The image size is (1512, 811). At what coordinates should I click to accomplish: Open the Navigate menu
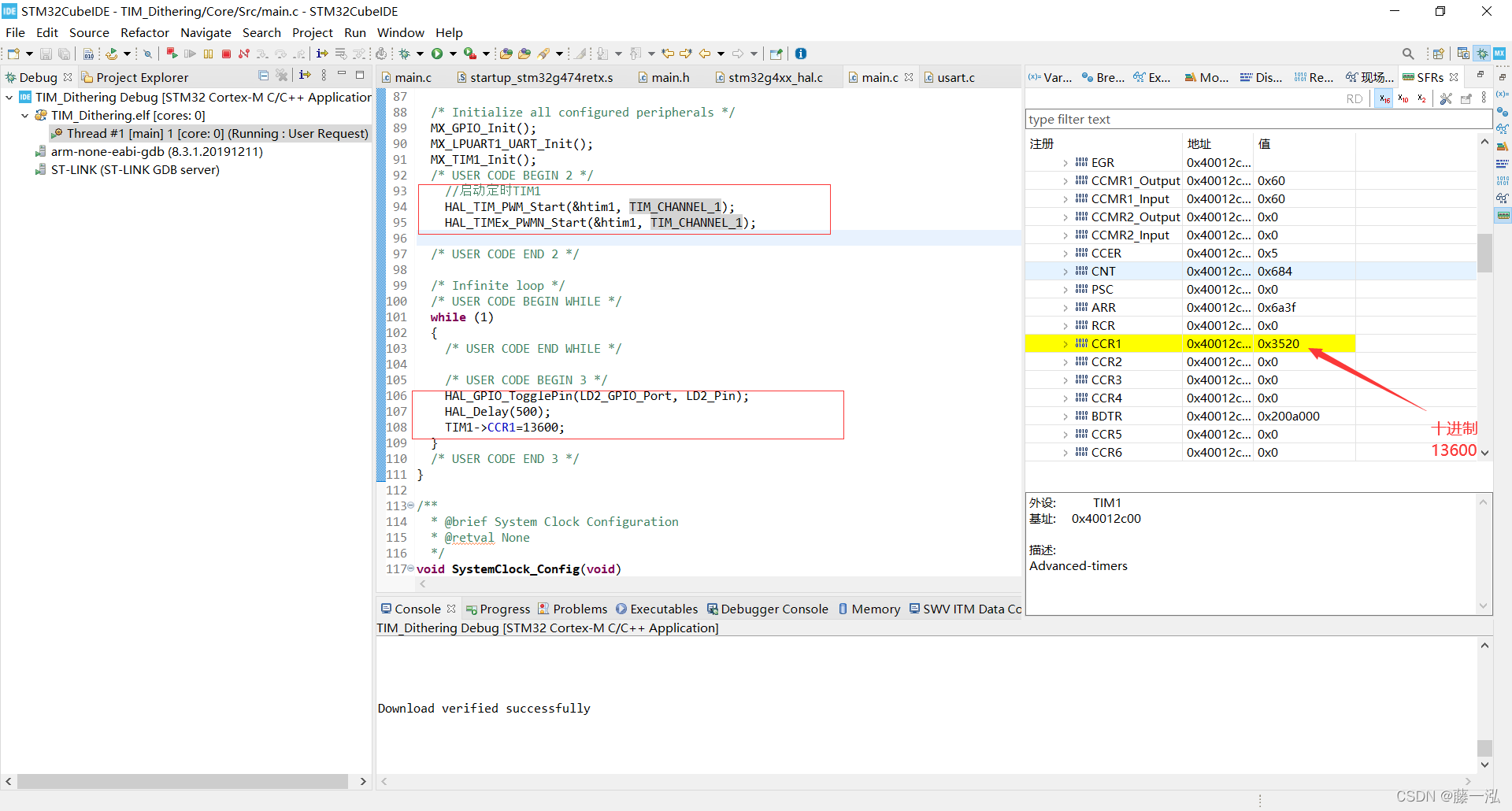(x=206, y=32)
